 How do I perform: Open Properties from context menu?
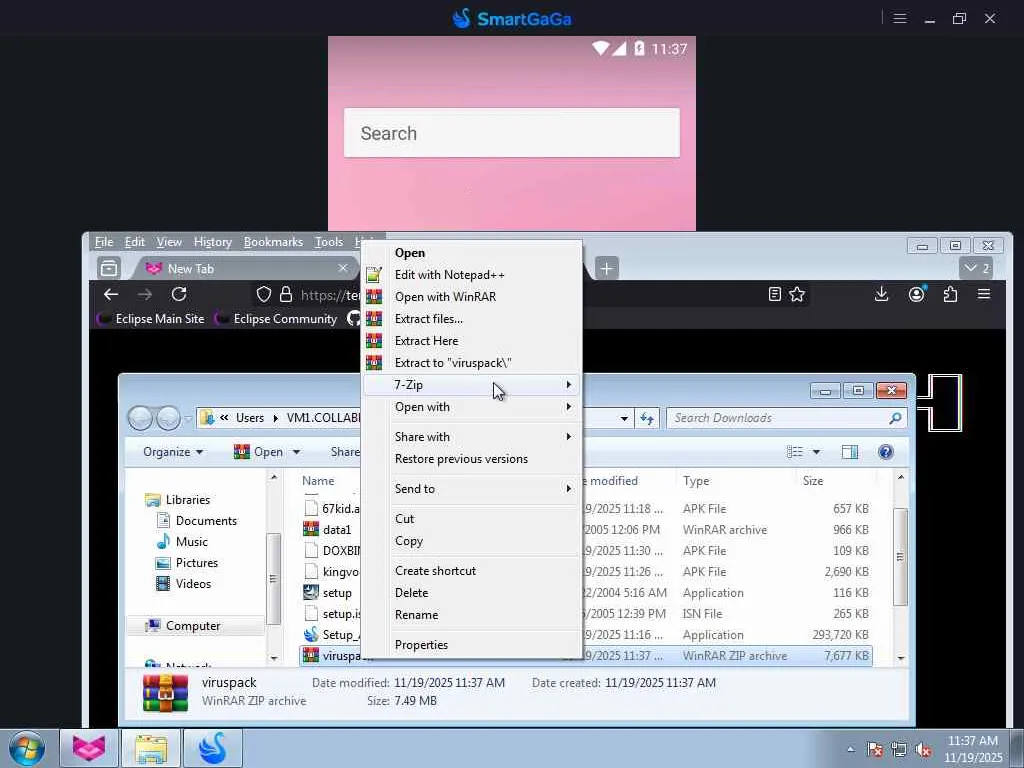point(472,645)
